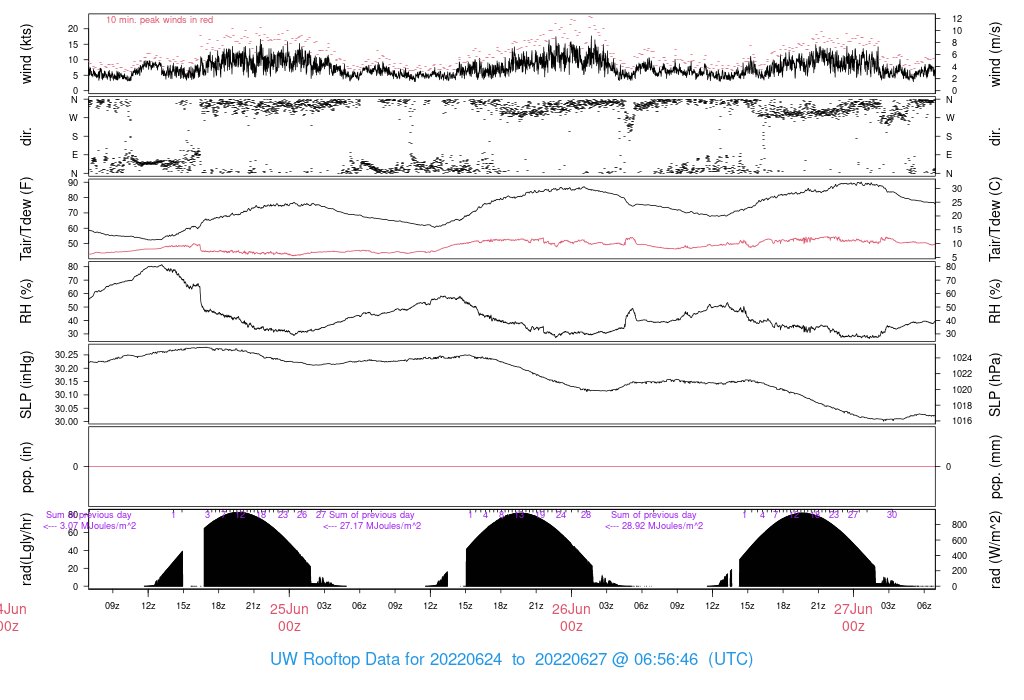Click the '1020' hPa tick value

pyautogui.click(x=962, y=390)
